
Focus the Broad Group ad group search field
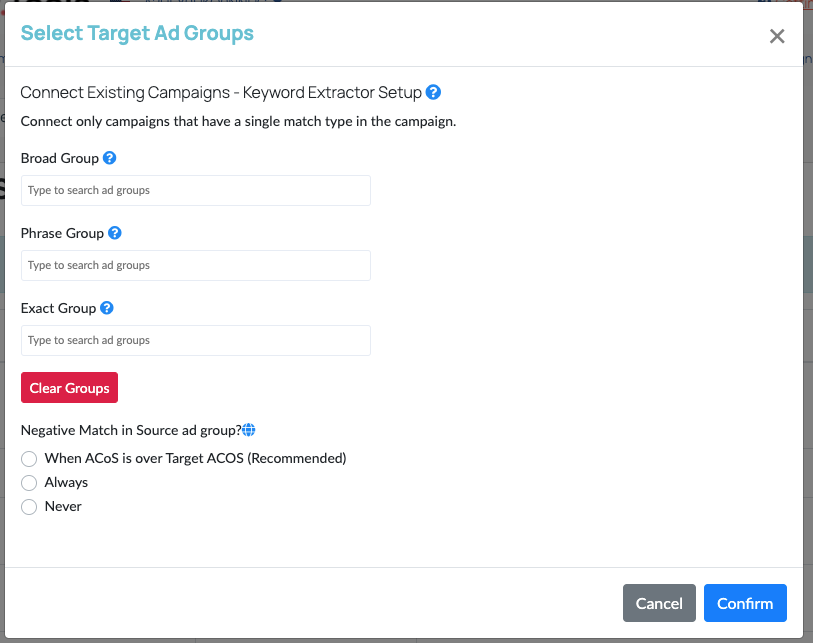[196, 190]
